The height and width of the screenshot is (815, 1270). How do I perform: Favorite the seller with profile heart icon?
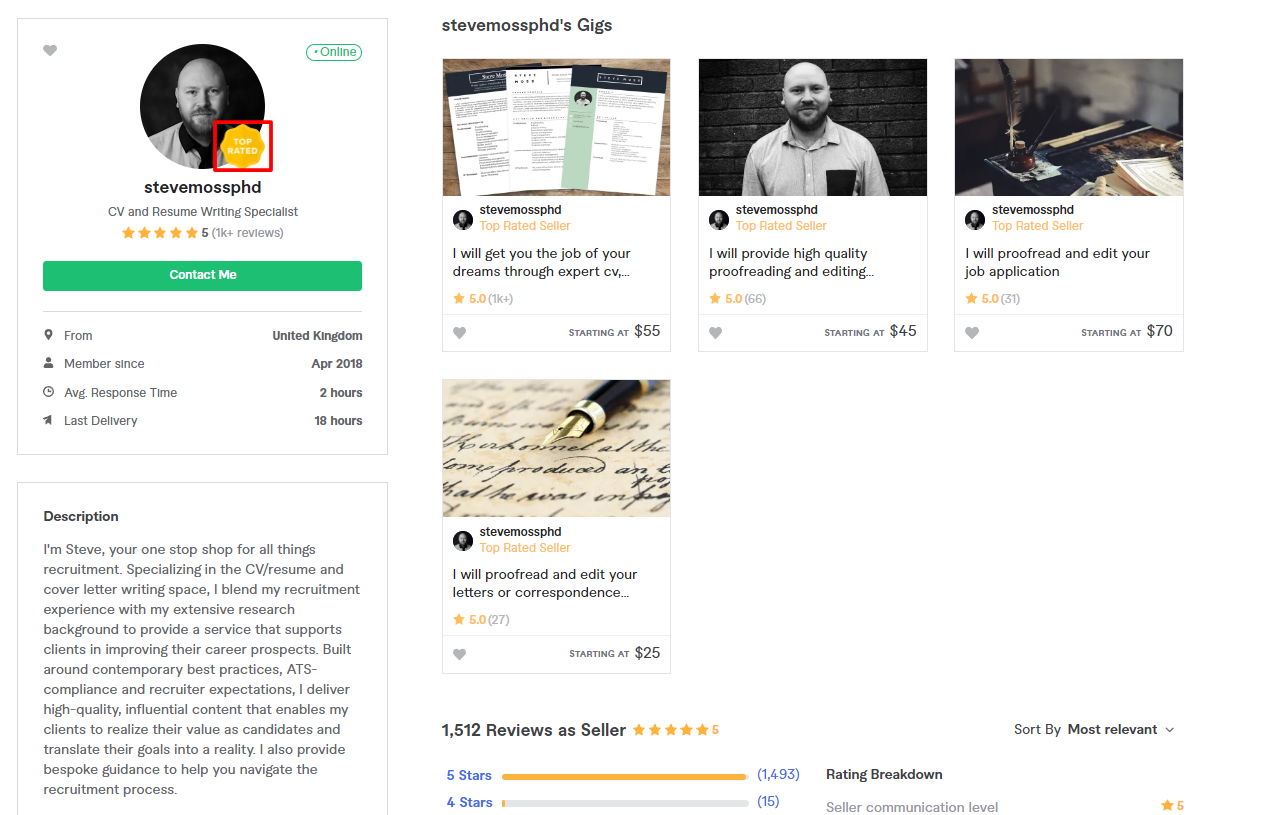pyautogui.click(x=50, y=51)
